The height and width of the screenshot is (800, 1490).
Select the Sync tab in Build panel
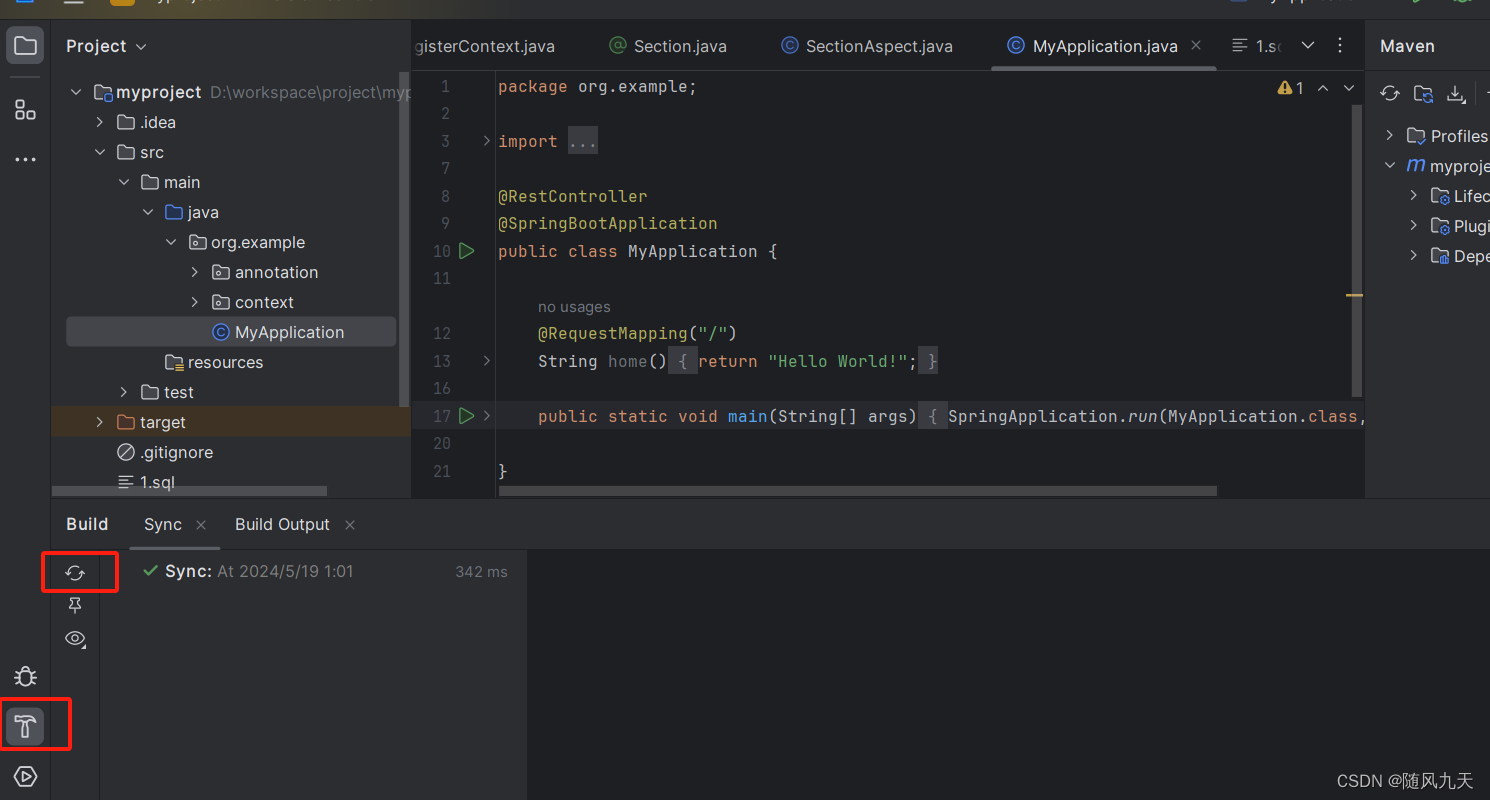(163, 525)
